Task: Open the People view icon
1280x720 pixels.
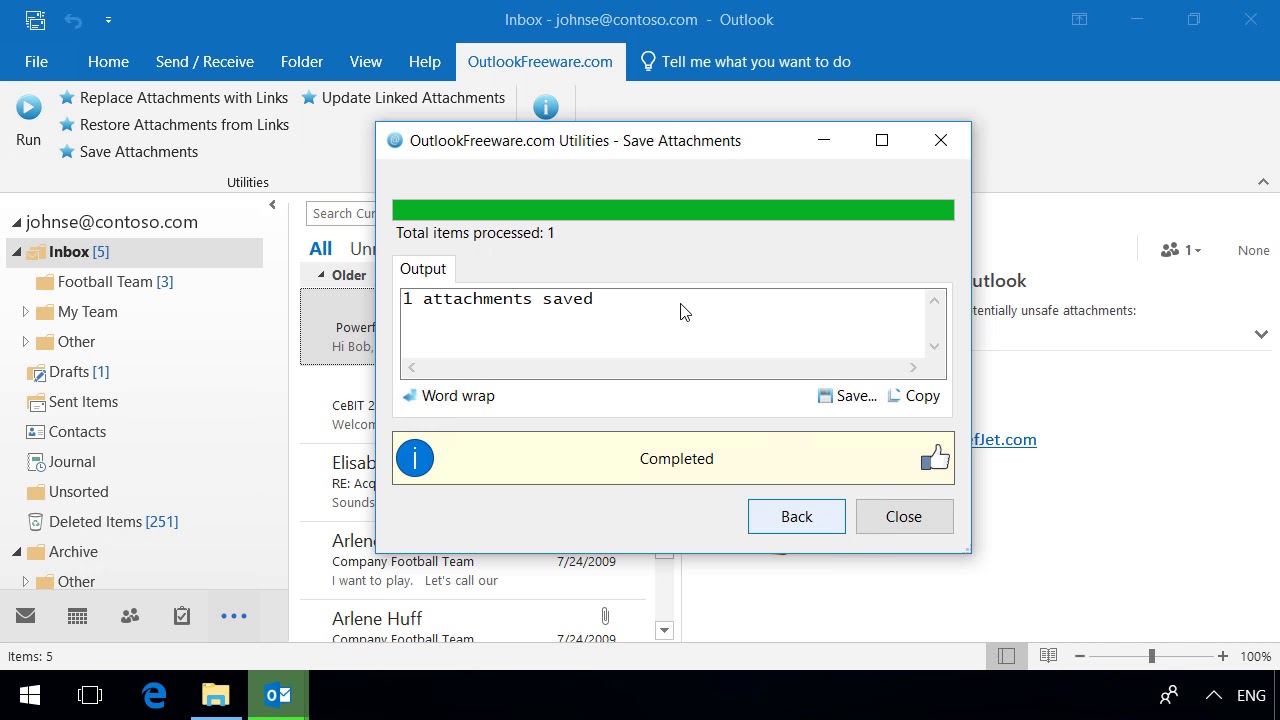Action: click(130, 616)
